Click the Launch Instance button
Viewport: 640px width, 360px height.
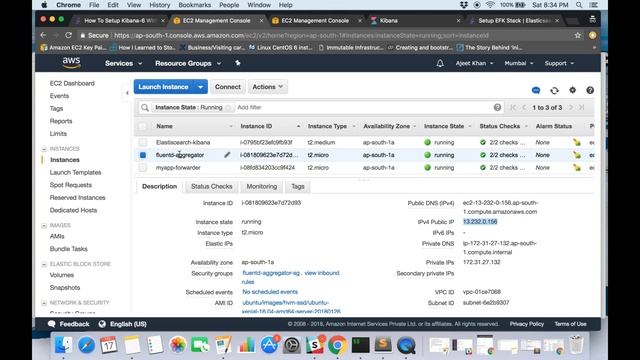point(163,87)
